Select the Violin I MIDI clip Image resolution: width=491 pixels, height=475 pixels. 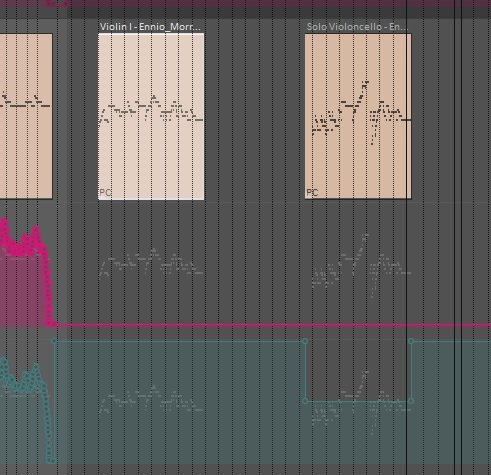(x=151, y=117)
